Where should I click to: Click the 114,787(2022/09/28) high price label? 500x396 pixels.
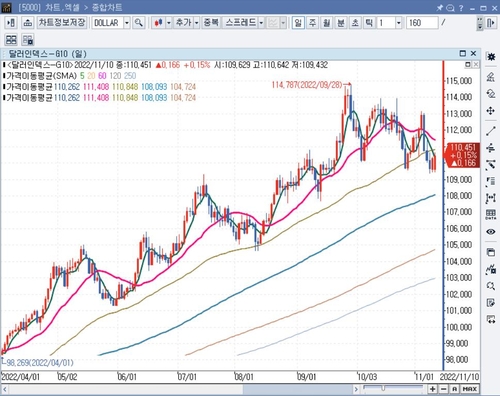307,85
